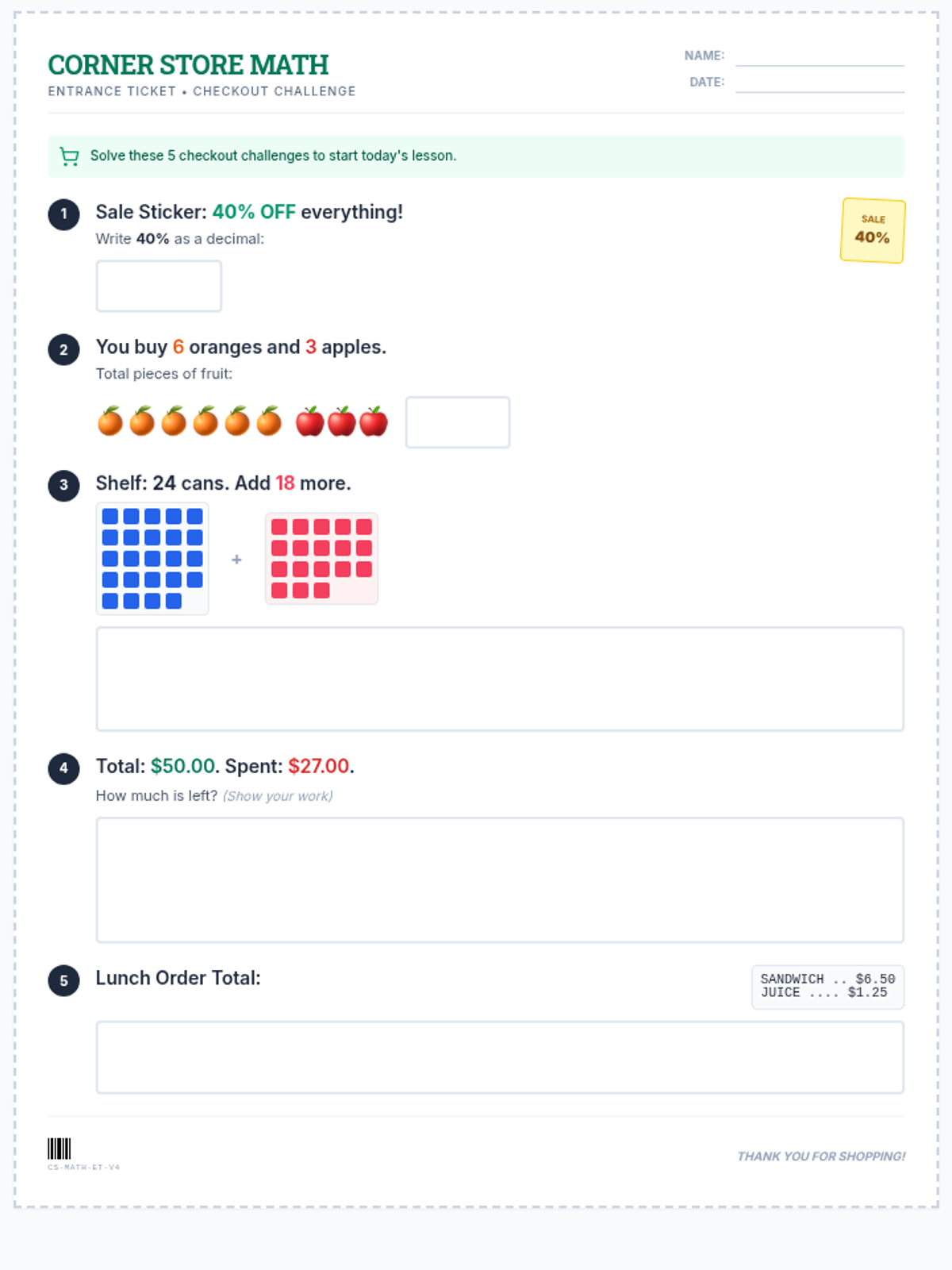Screen dimensions: 952x1270
Task: Click the decimal answer box for question 1
Action: (x=159, y=286)
